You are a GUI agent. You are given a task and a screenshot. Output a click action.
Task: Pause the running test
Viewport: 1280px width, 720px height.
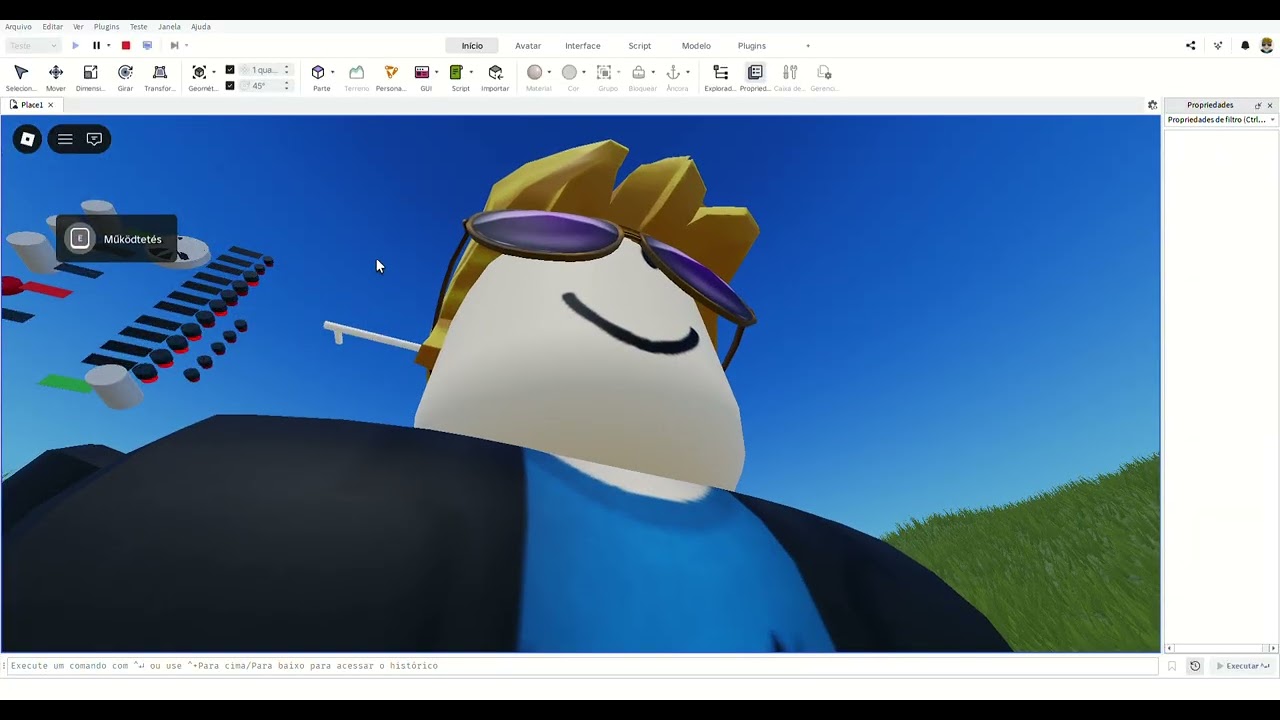(96, 45)
